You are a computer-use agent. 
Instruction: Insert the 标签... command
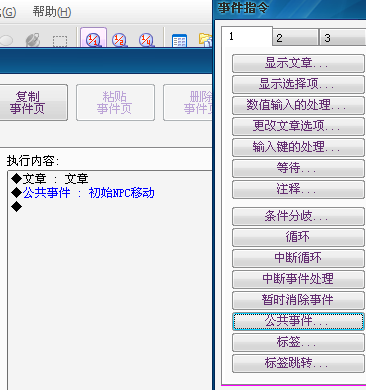[x=298, y=342]
